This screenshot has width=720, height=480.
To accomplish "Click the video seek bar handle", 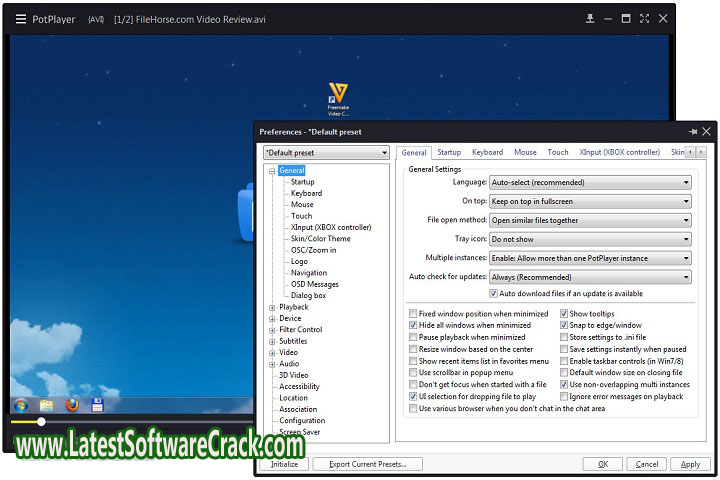I will 41,422.
